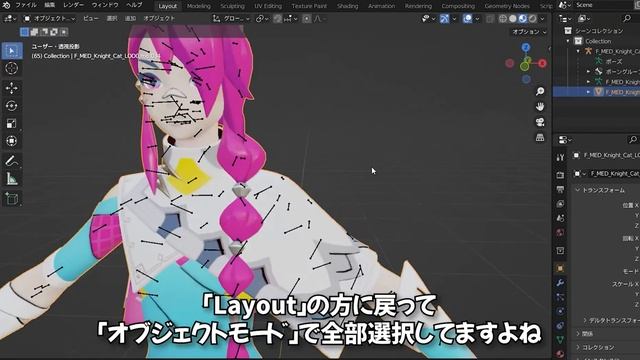Toggle snapping magnet button
This screenshot has height=360, width=640.
pos(278,19)
